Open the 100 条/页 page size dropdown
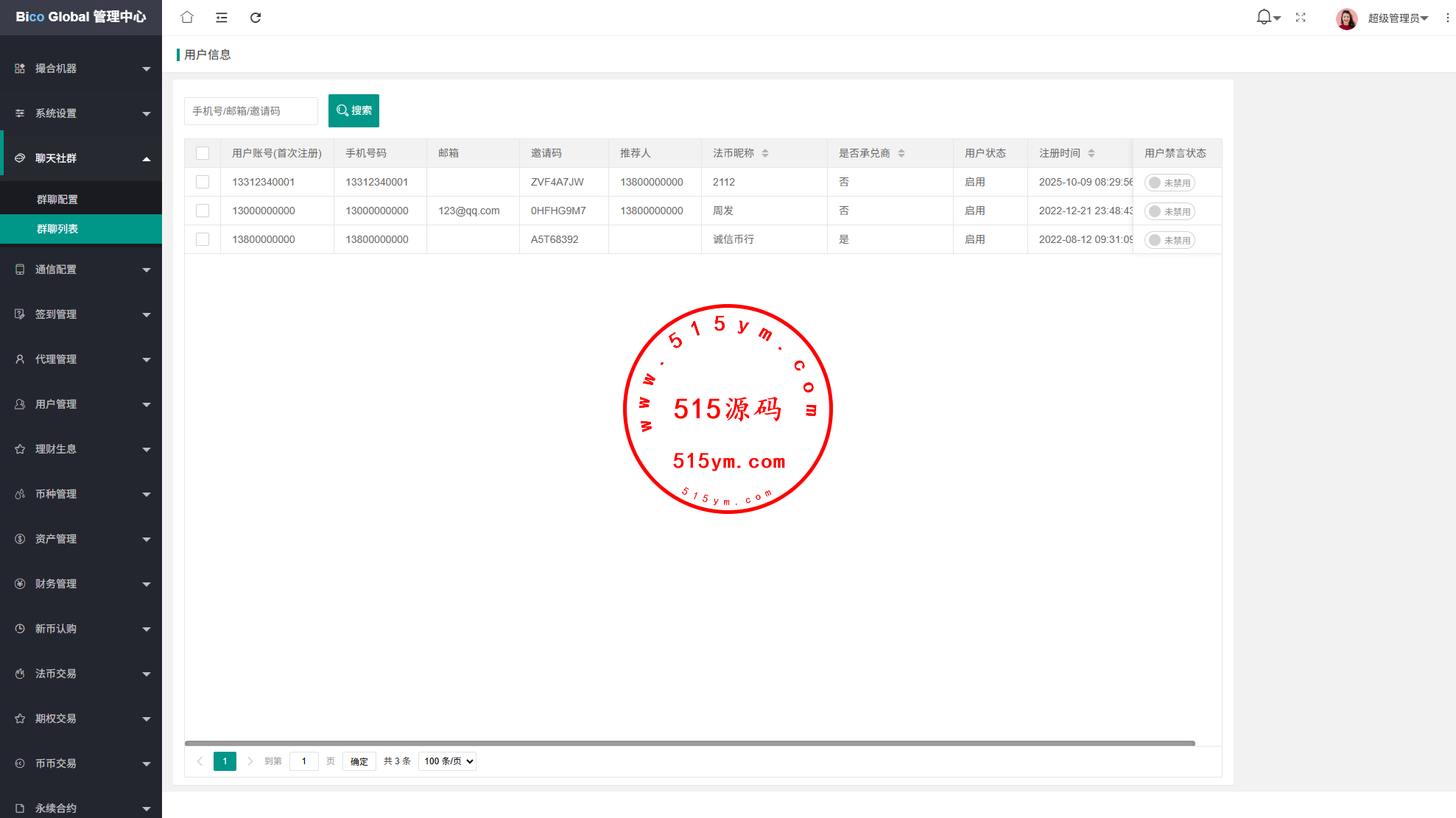 (448, 761)
